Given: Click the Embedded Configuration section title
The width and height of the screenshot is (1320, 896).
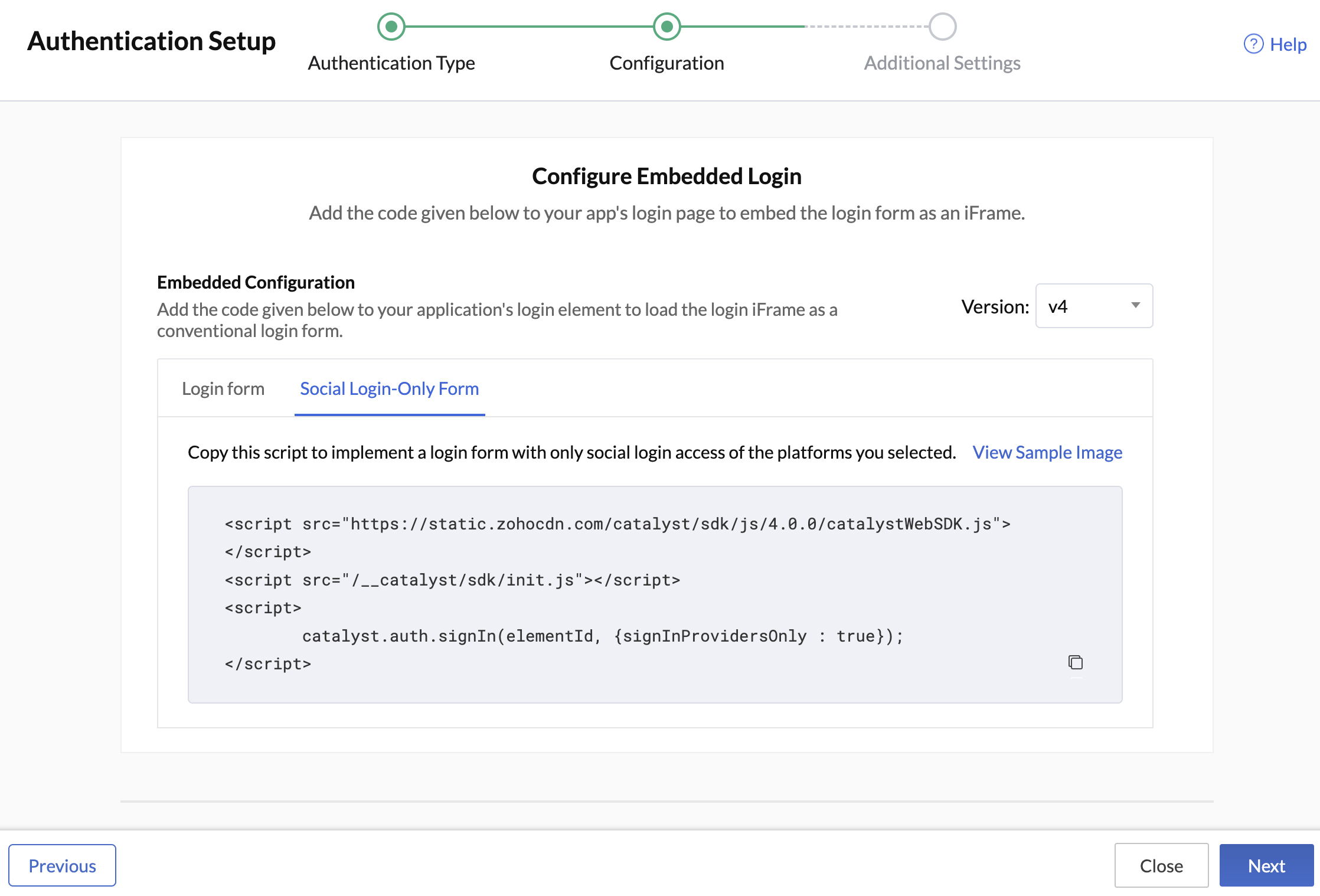Looking at the screenshot, I should pyautogui.click(x=255, y=282).
